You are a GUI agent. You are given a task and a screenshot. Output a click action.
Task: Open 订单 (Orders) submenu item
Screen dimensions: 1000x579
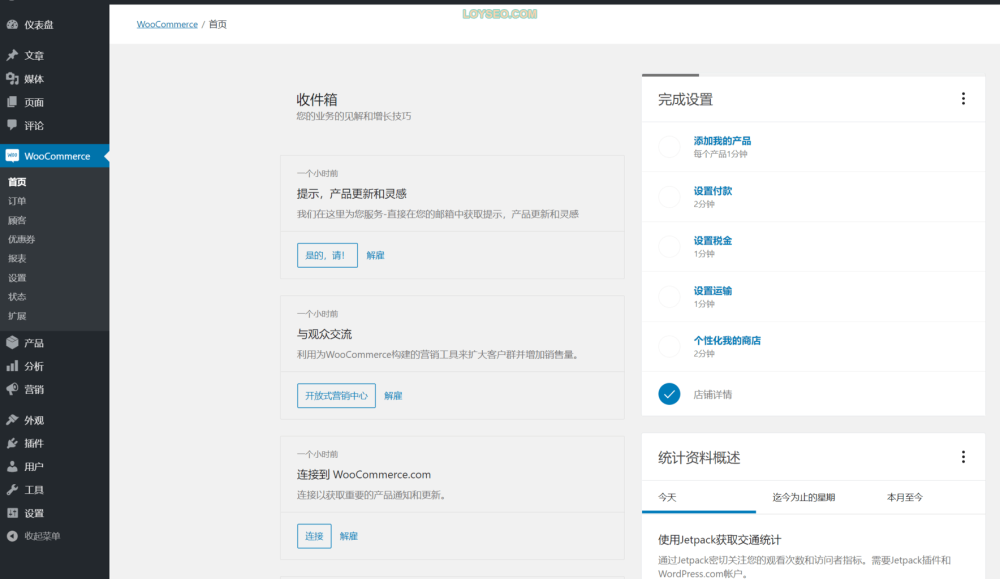tap(17, 201)
